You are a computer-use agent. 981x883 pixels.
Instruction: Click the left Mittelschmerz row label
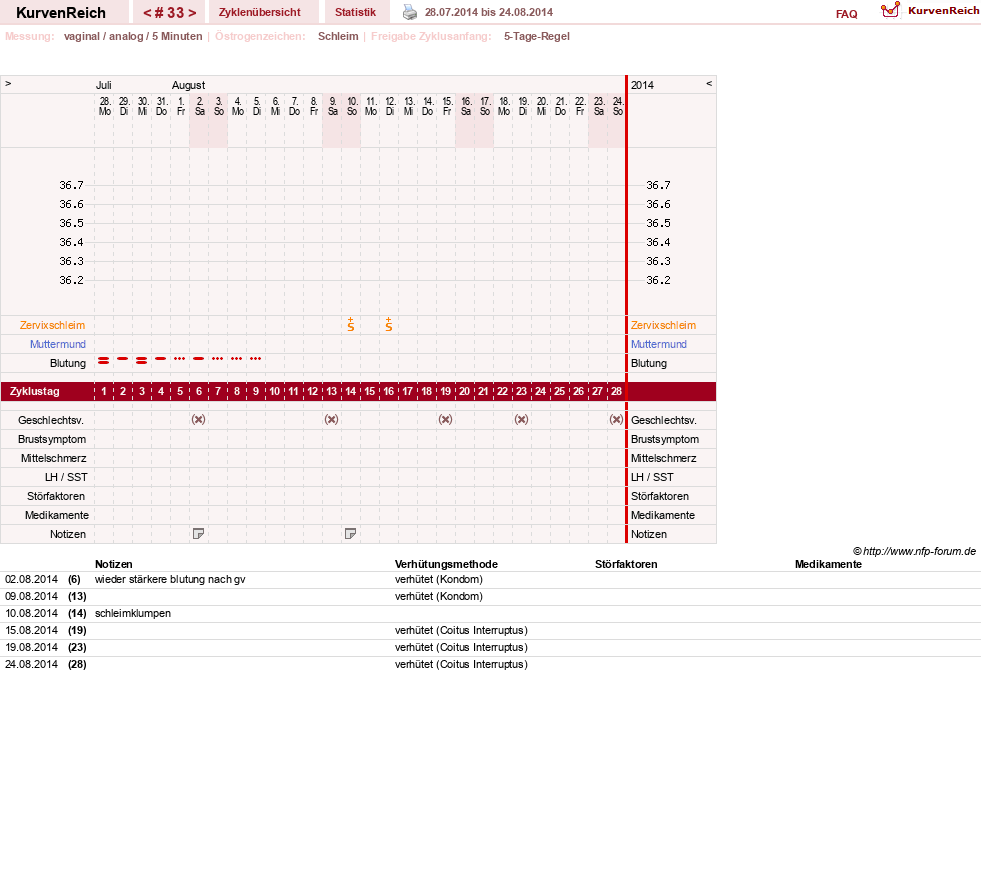point(54,458)
